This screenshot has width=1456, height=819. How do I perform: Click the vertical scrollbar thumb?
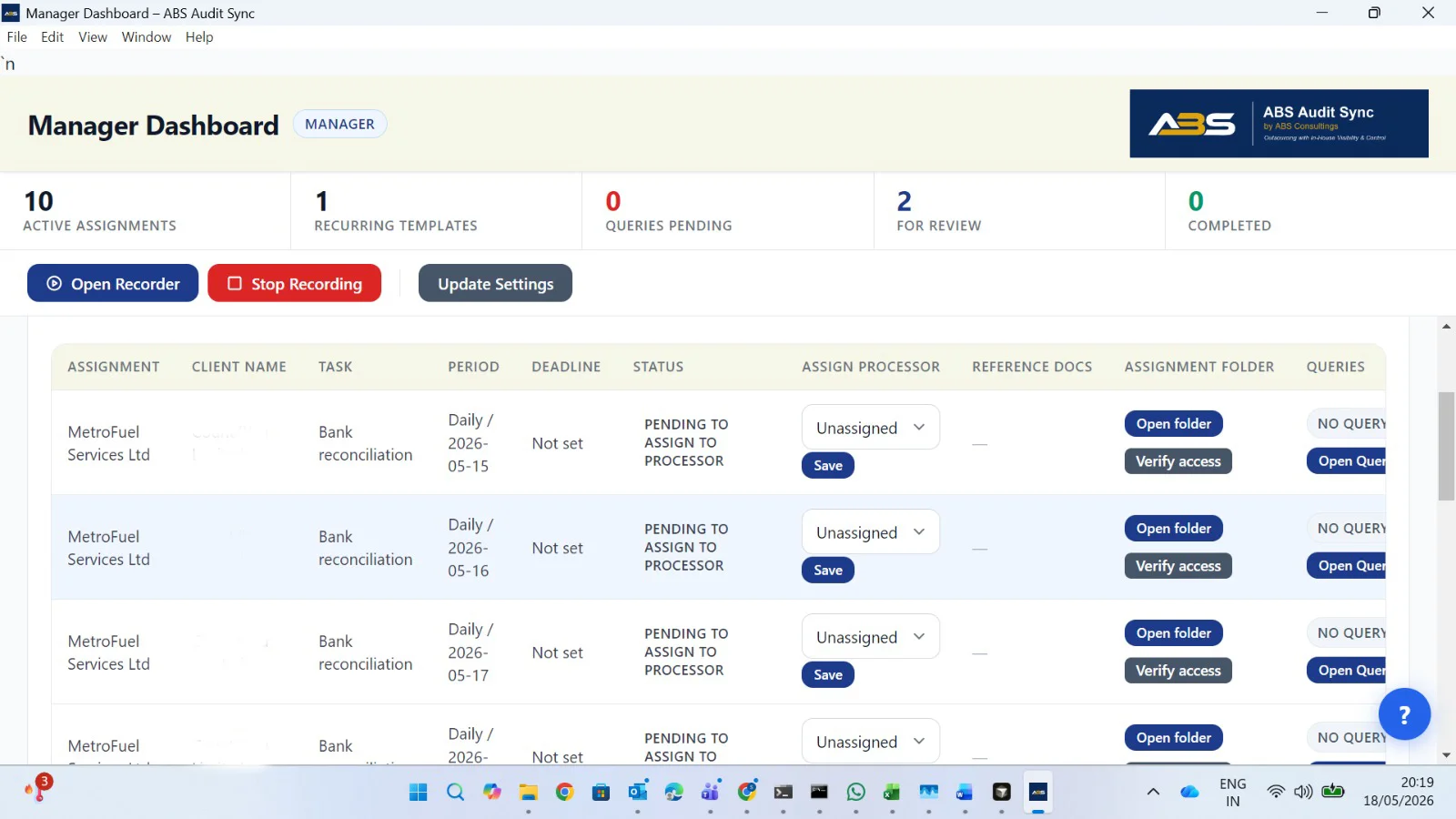click(x=1446, y=446)
